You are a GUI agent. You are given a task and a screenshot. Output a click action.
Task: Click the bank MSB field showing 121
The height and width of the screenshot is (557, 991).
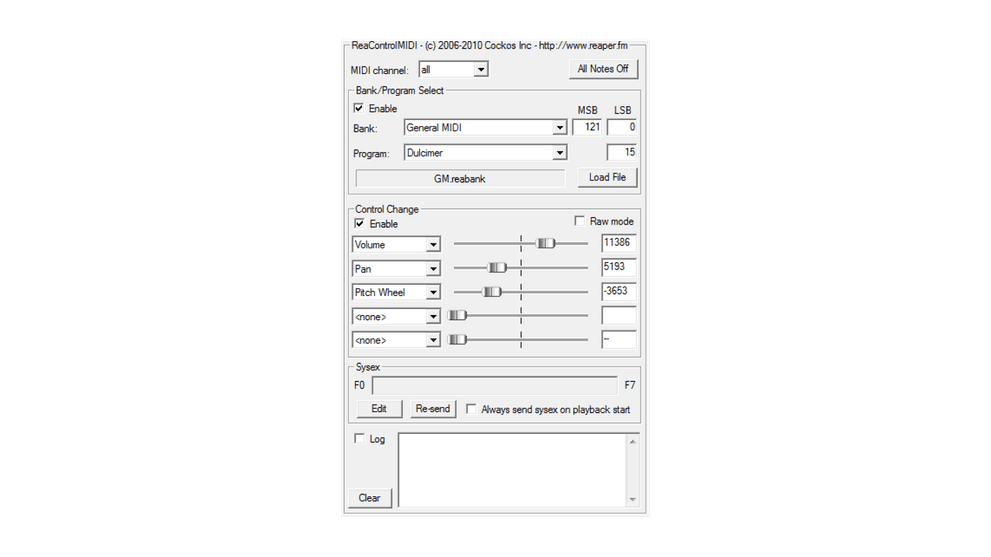point(586,128)
